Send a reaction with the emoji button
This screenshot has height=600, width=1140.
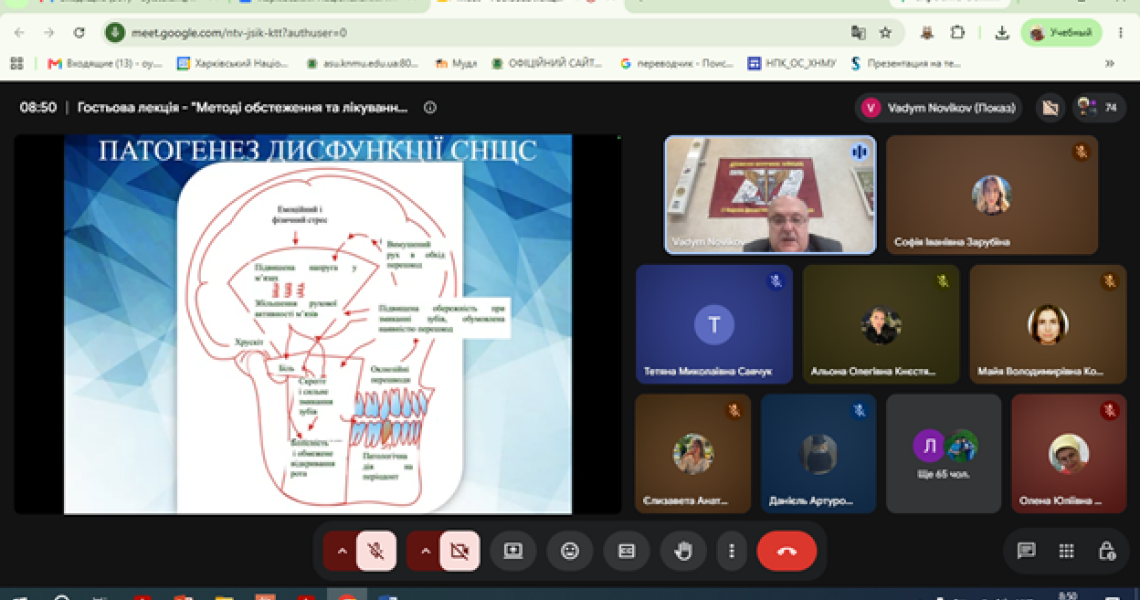(x=570, y=551)
